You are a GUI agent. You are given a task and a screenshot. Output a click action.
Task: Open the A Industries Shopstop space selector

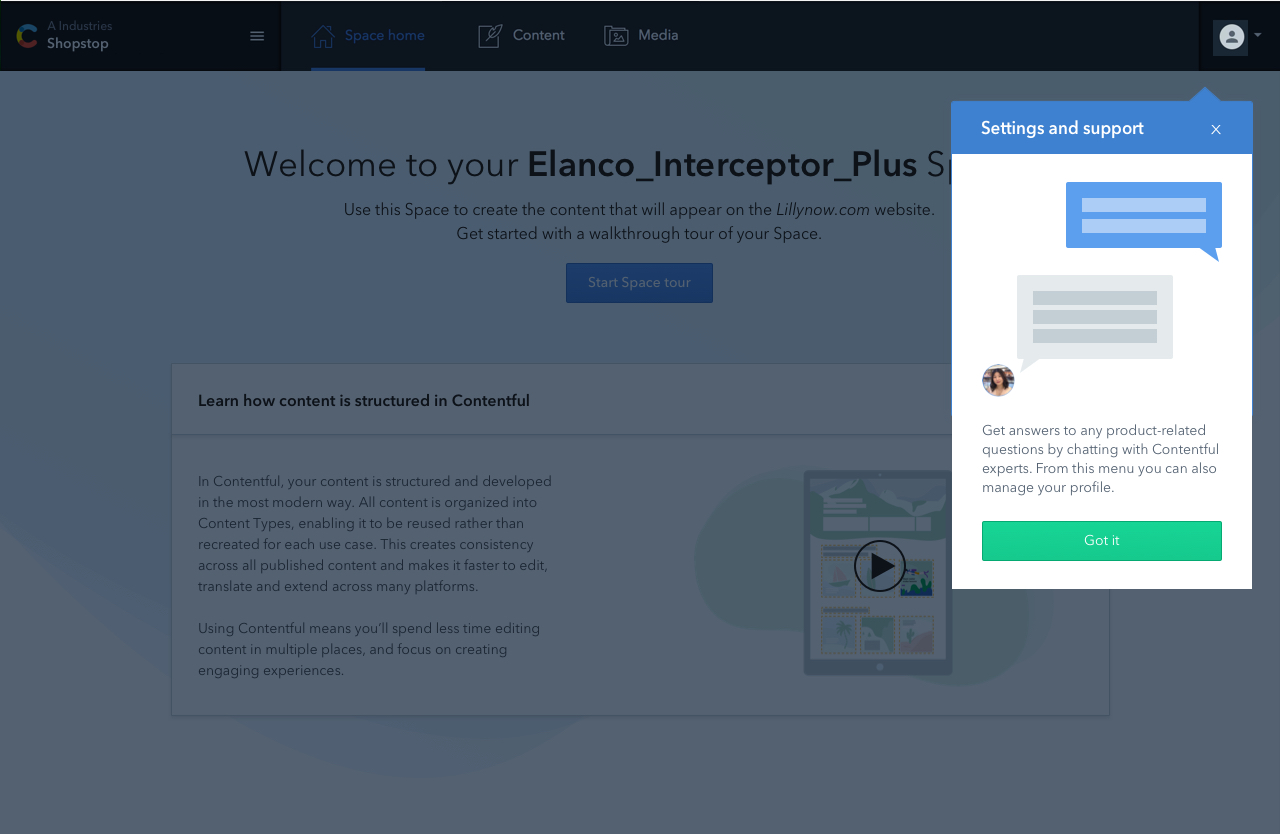pos(80,35)
